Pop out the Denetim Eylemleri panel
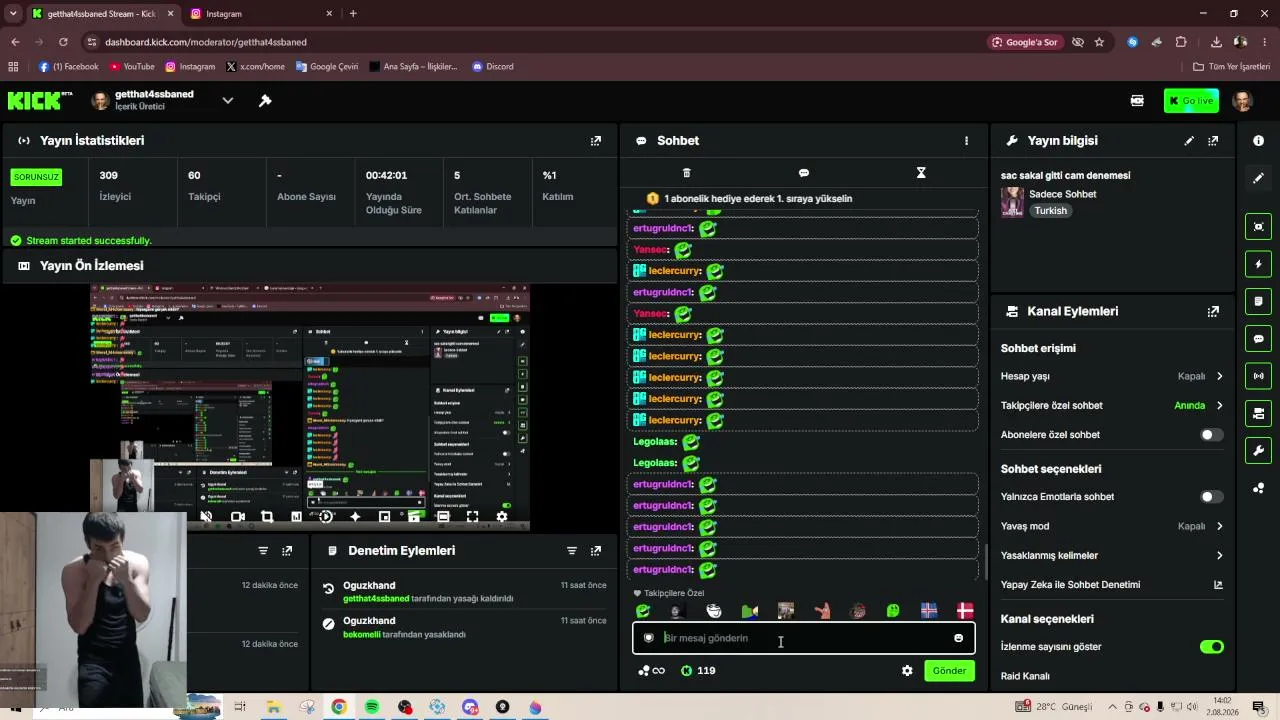The height and width of the screenshot is (720, 1280). (x=596, y=551)
